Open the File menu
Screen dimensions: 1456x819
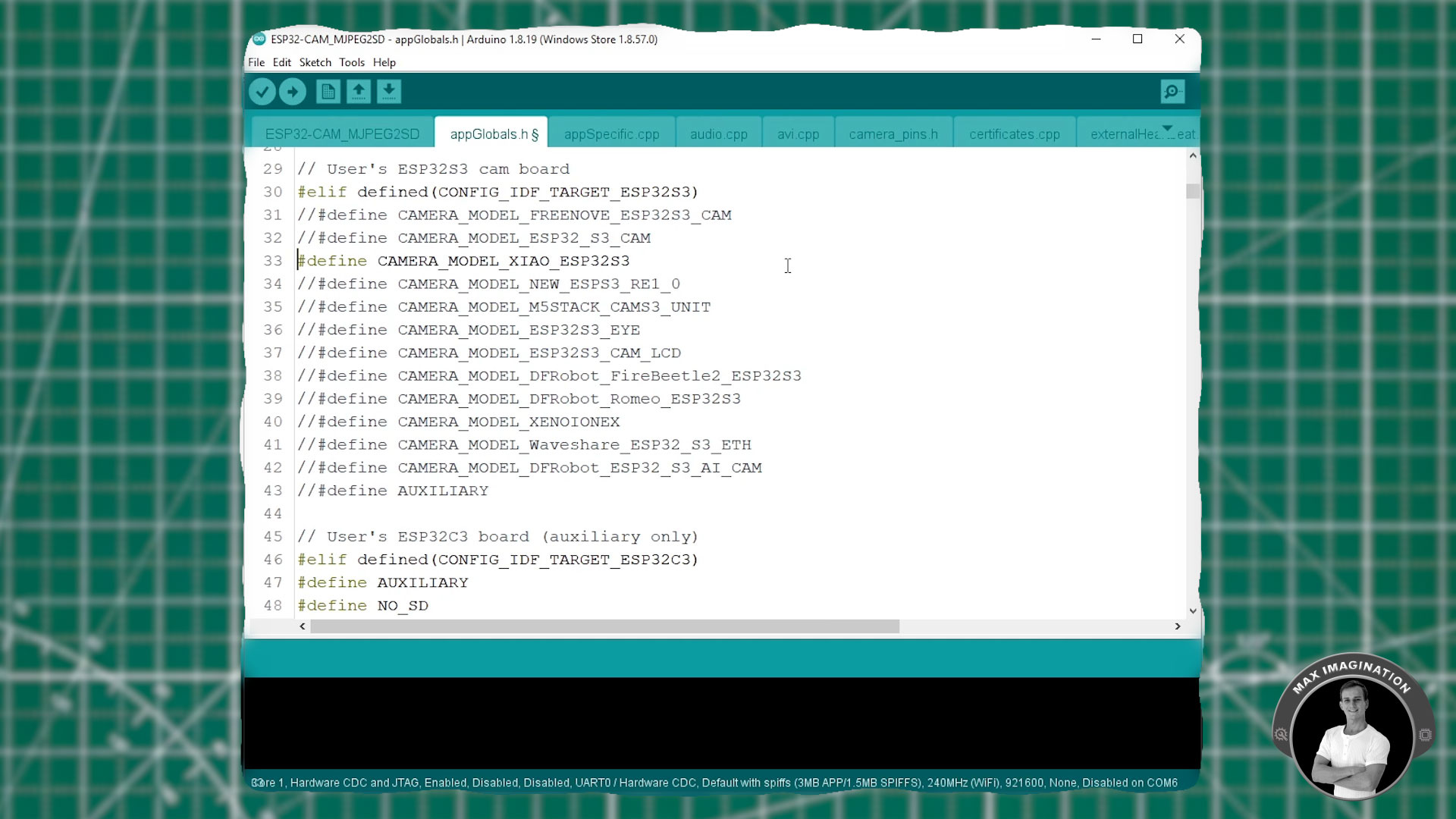[256, 62]
